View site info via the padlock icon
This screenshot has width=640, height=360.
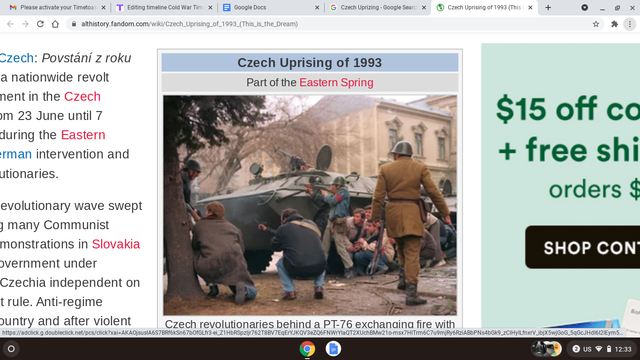click(x=74, y=24)
